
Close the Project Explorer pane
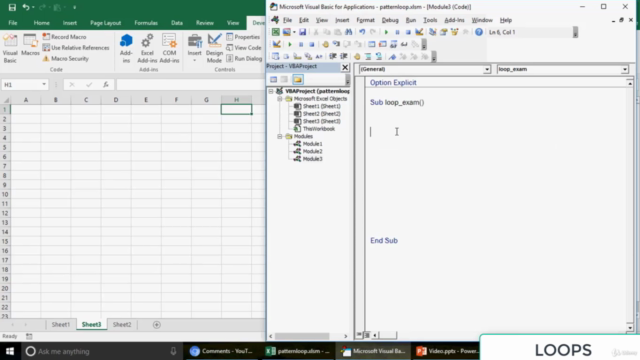click(x=345, y=67)
